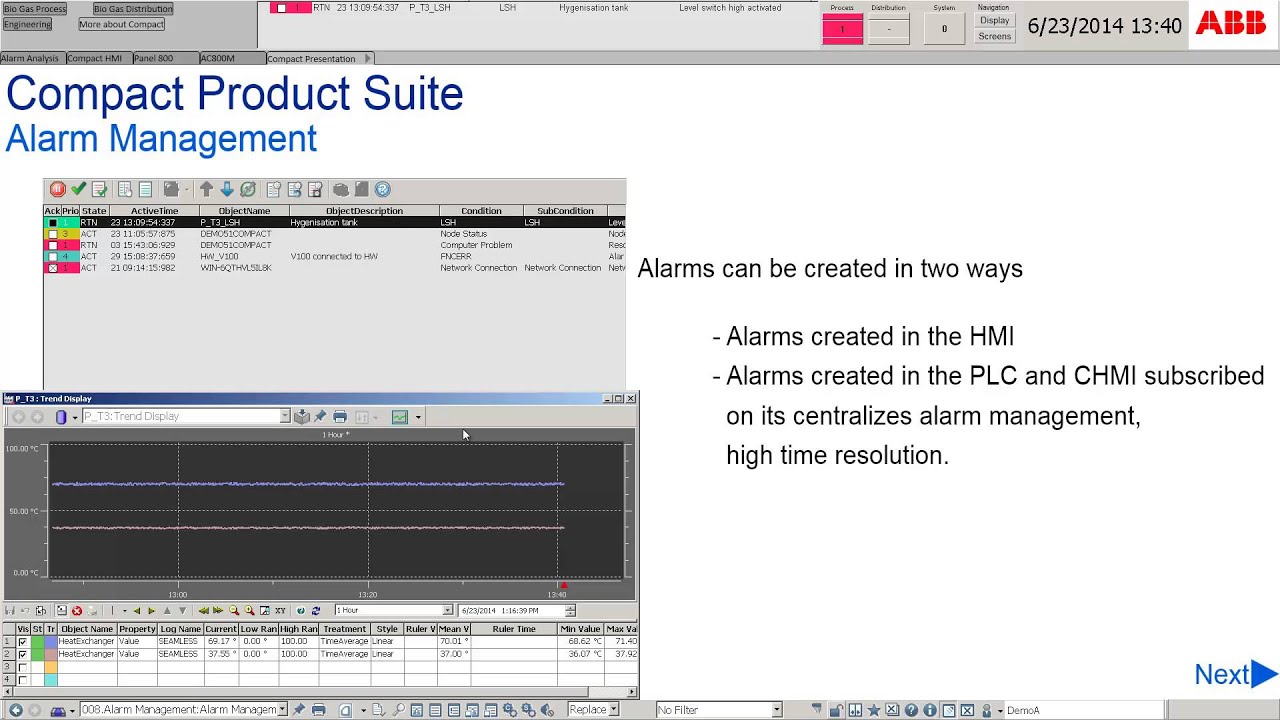Click the orange trace color swatch in row 3

click(x=51, y=667)
